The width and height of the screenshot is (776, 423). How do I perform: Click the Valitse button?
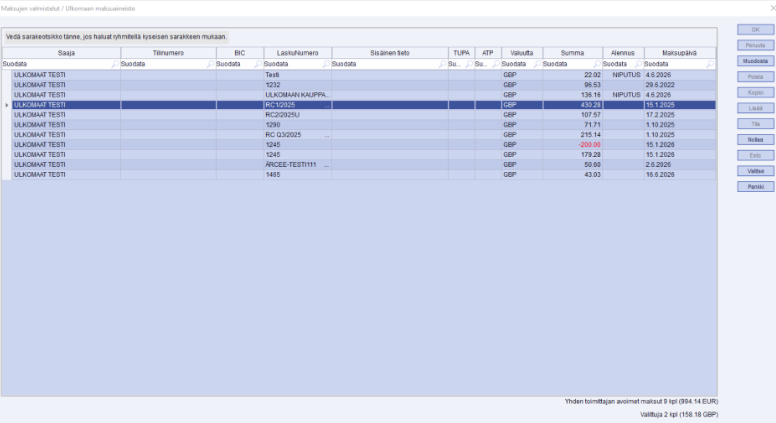pyautogui.click(x=755, y=171)
